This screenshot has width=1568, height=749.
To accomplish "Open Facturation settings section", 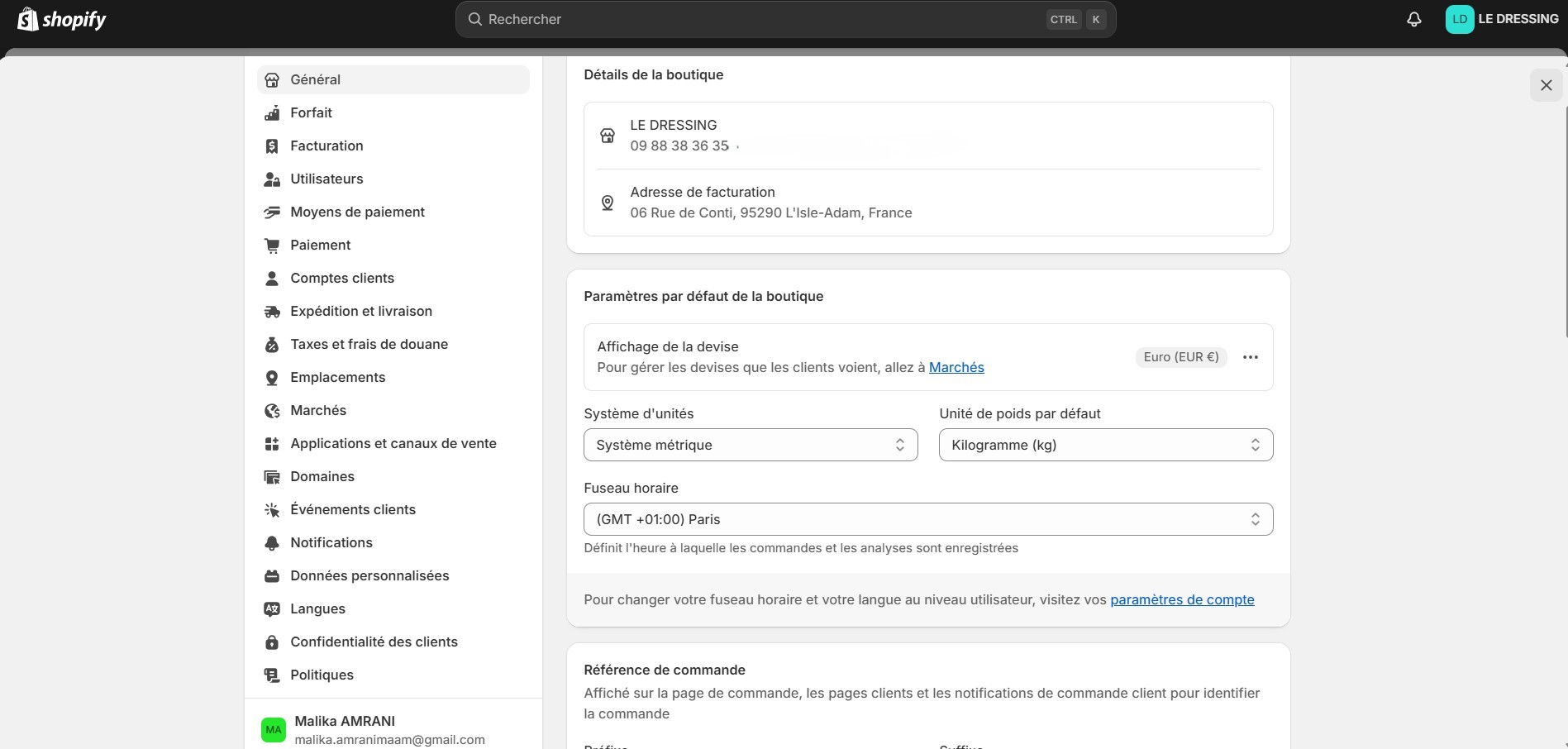I will coord(393,146).
